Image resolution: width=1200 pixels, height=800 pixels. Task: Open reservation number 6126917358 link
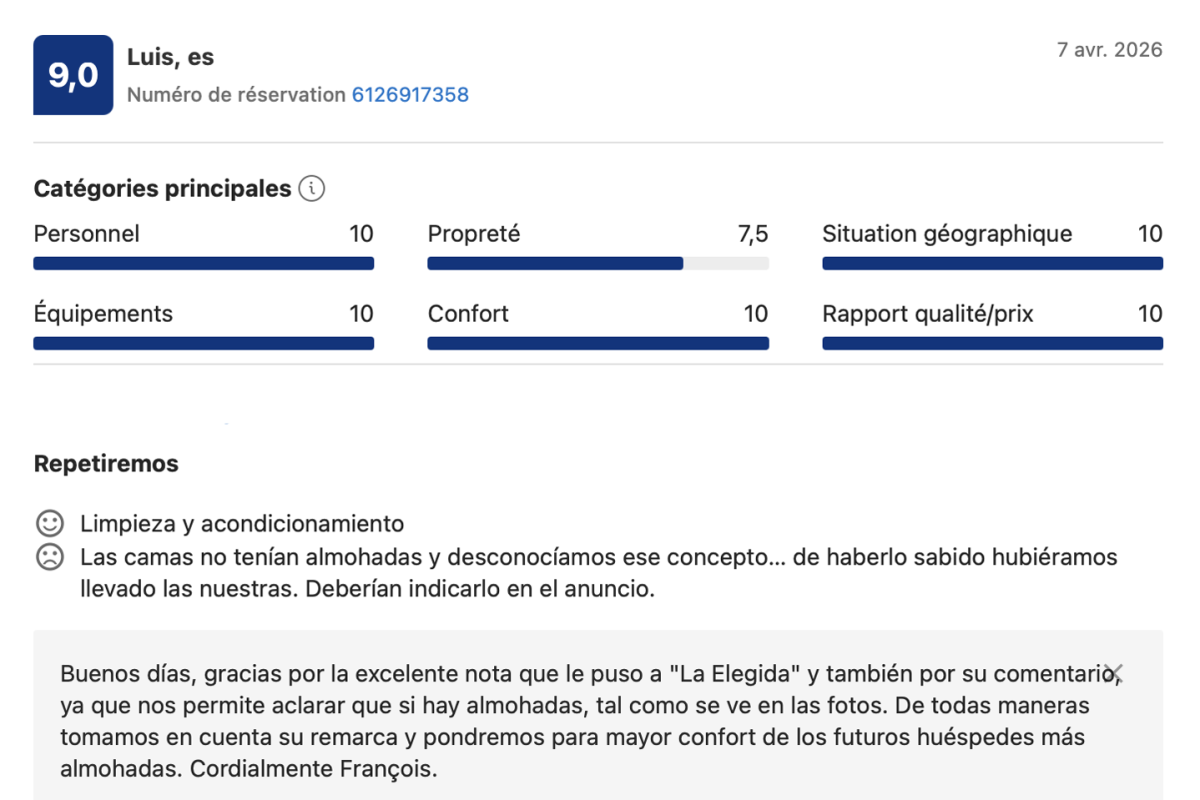click(410, 95)
